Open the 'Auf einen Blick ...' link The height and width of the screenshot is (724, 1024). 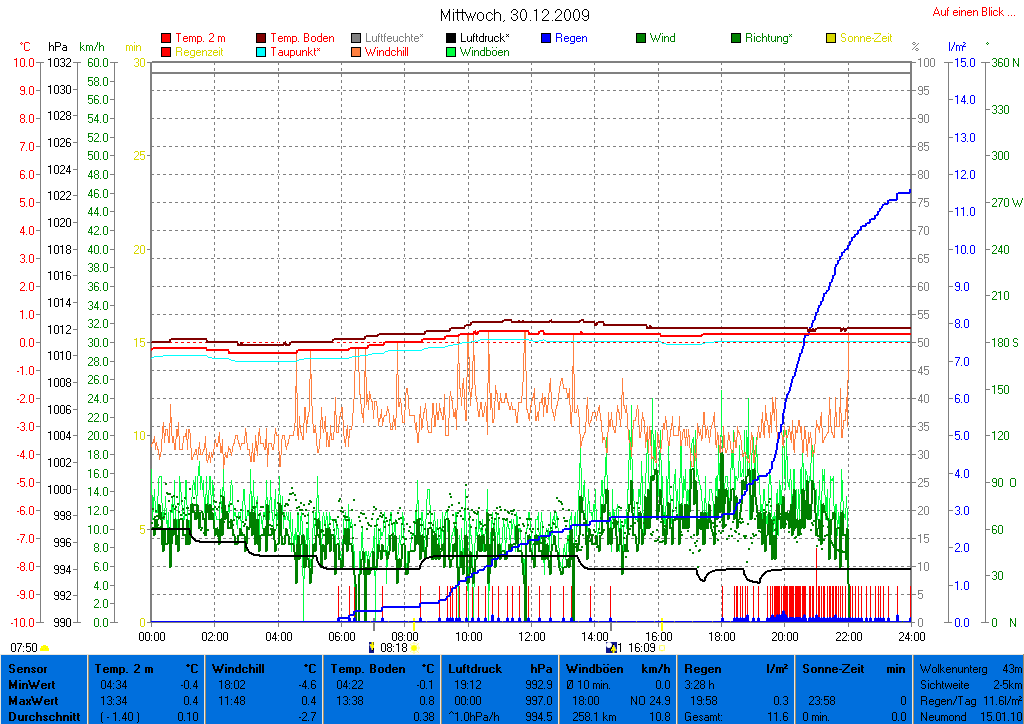pyautogui.click(x=968, y=12)
